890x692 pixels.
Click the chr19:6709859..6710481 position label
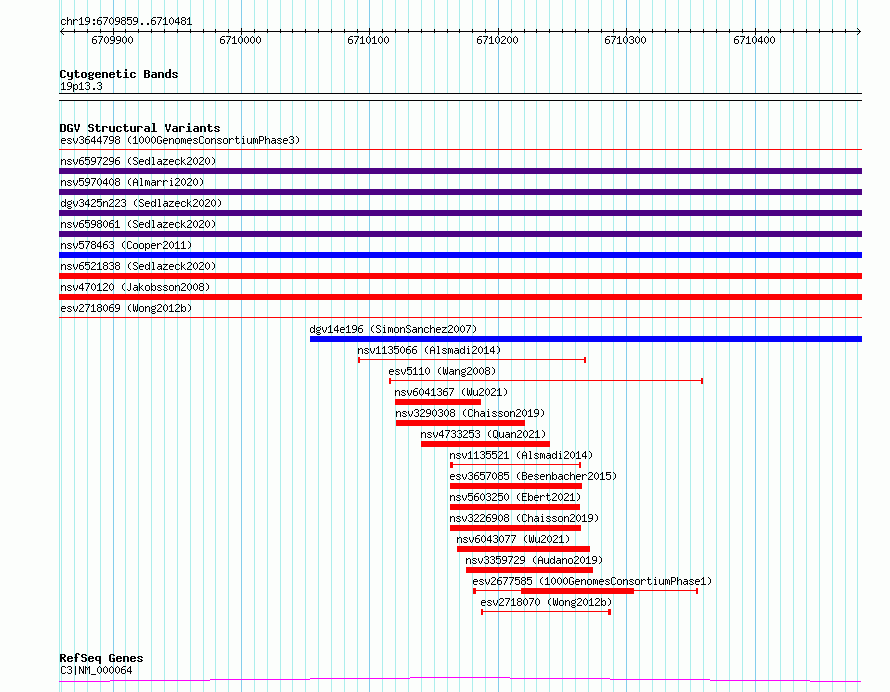[x=126, y=22]
